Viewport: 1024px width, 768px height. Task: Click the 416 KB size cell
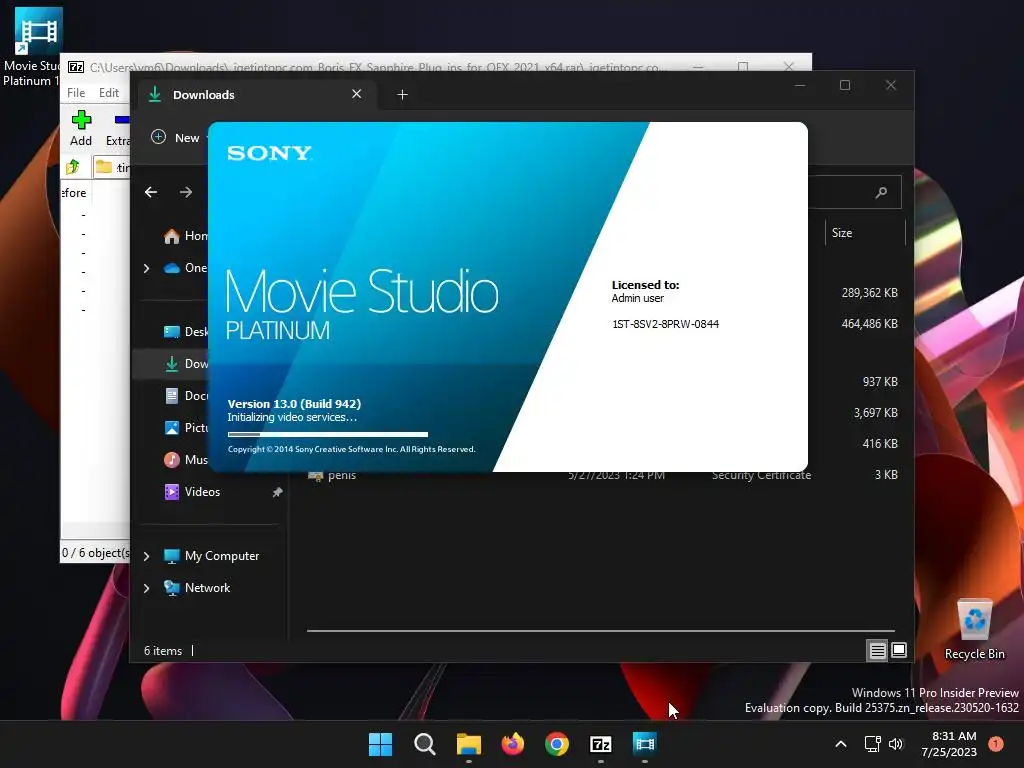point(880,443)
